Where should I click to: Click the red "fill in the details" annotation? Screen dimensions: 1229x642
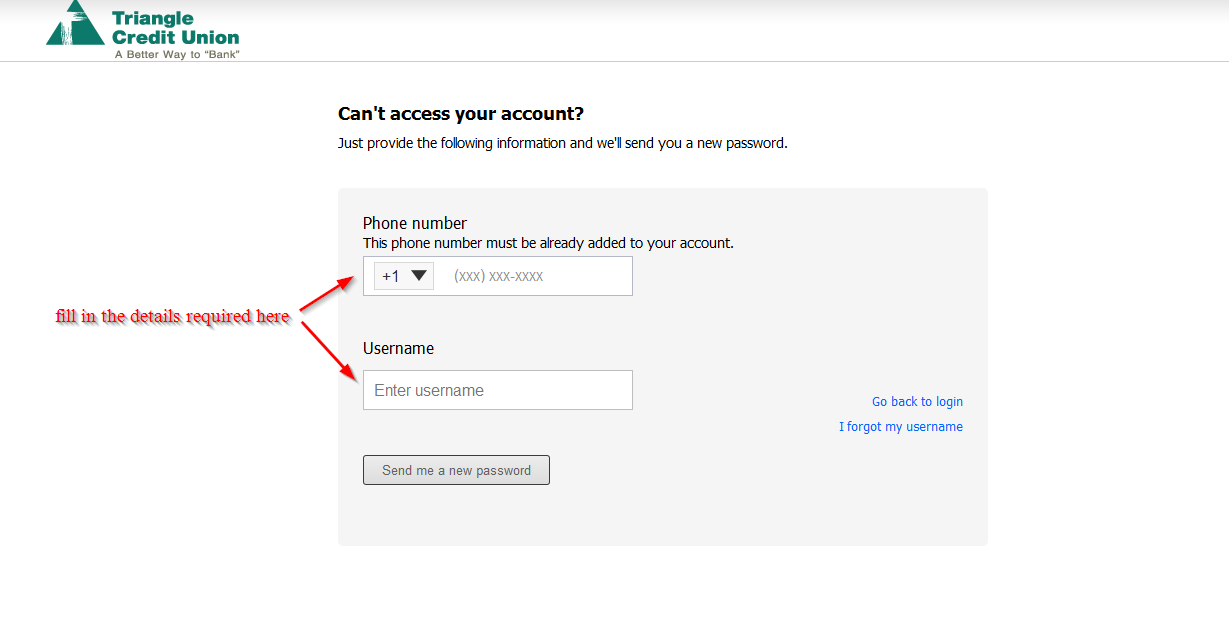point(172,317)
